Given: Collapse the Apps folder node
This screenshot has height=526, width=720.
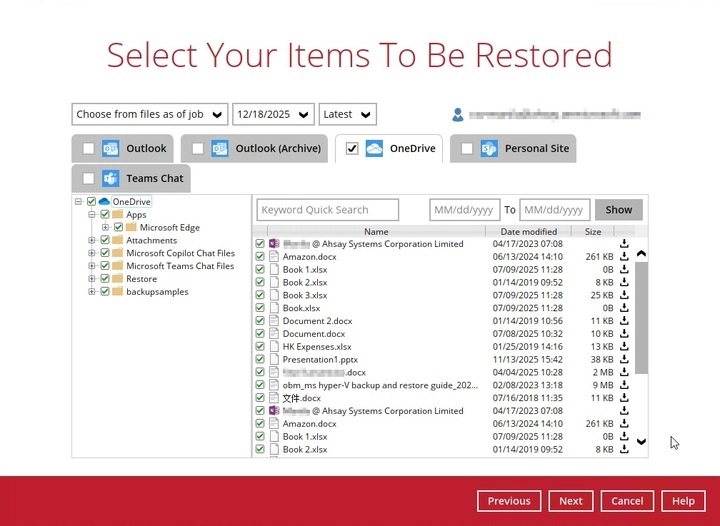Looking at the screenshot, I should (x=92, y=214).
